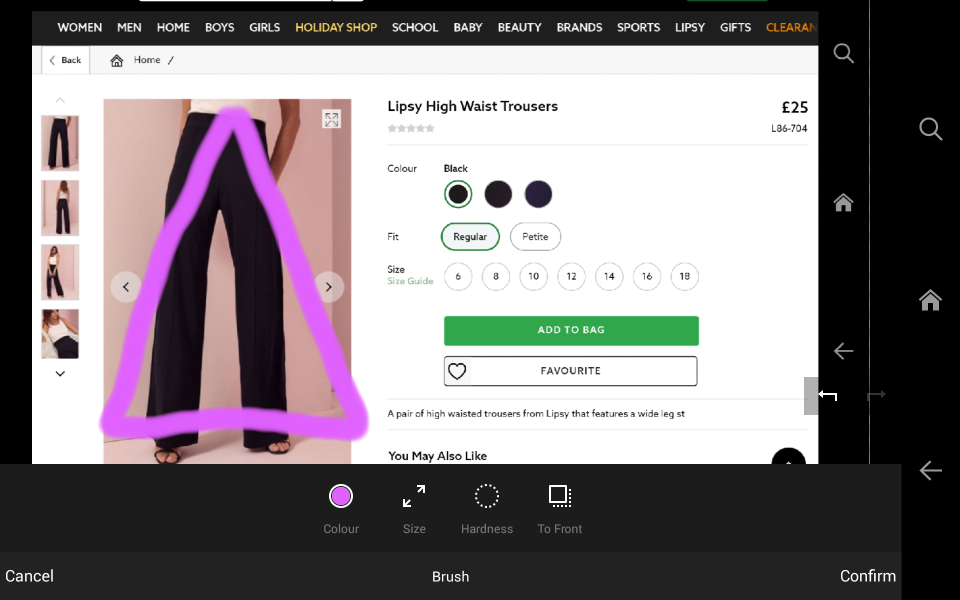Viewport: 960px width, 600px height.
Task: Select size 8
Action: point(496,276)
